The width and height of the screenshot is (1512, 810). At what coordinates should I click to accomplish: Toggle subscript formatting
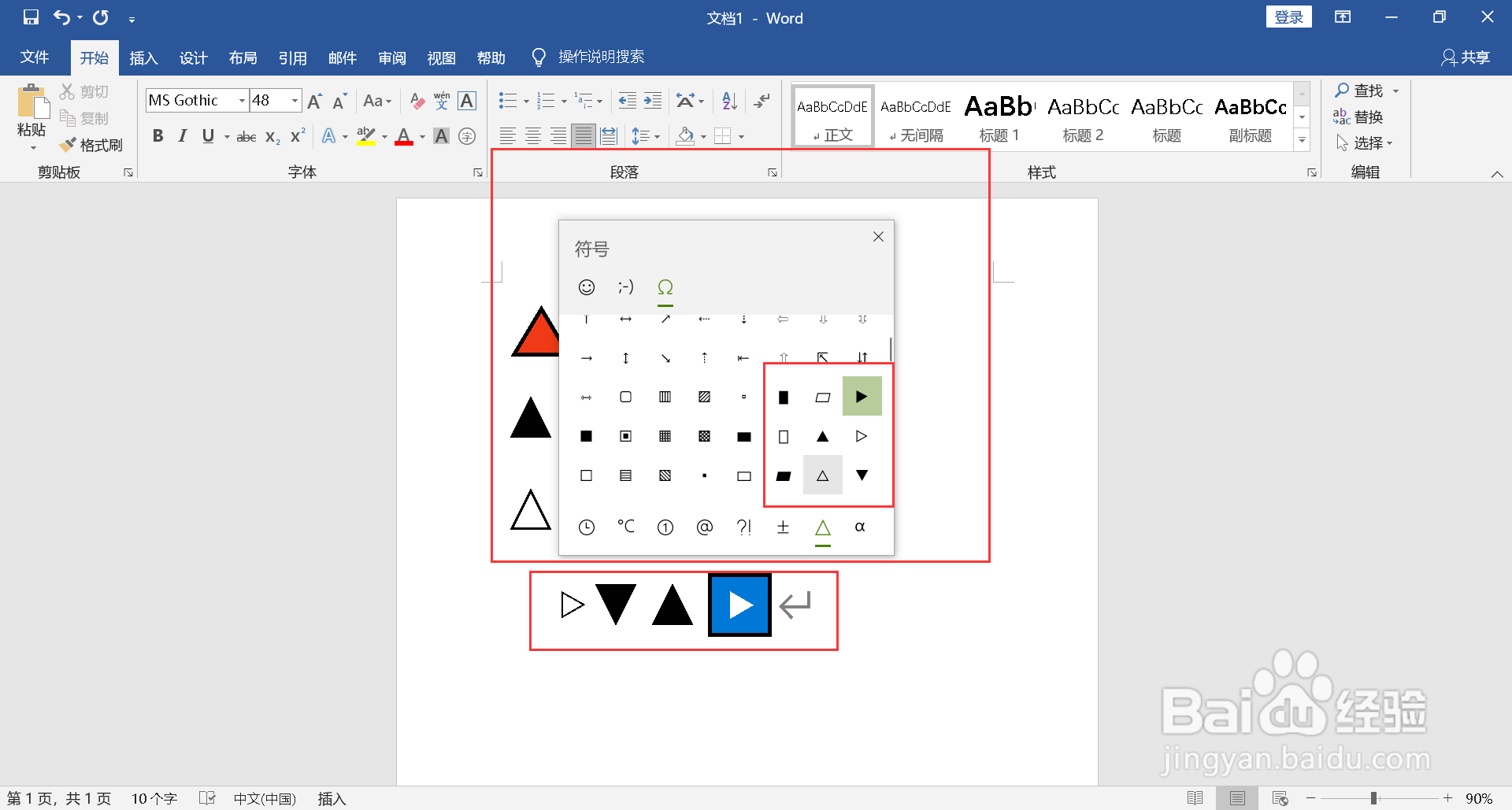pyautogui.click(x=272, y=136)
